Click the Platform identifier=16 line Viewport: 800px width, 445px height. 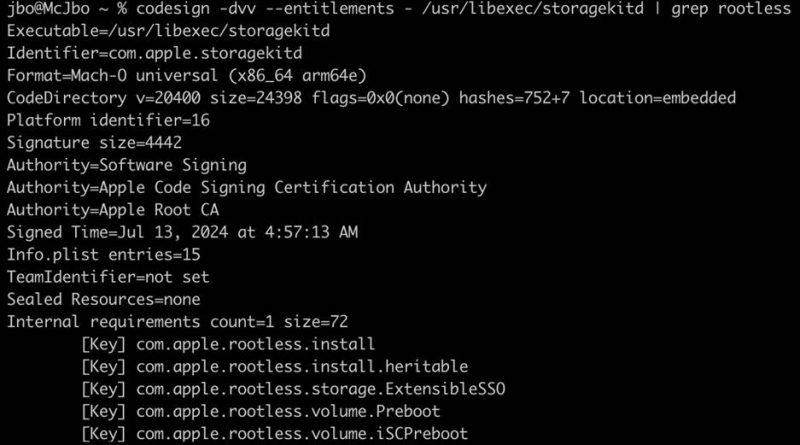coord(108,120)
